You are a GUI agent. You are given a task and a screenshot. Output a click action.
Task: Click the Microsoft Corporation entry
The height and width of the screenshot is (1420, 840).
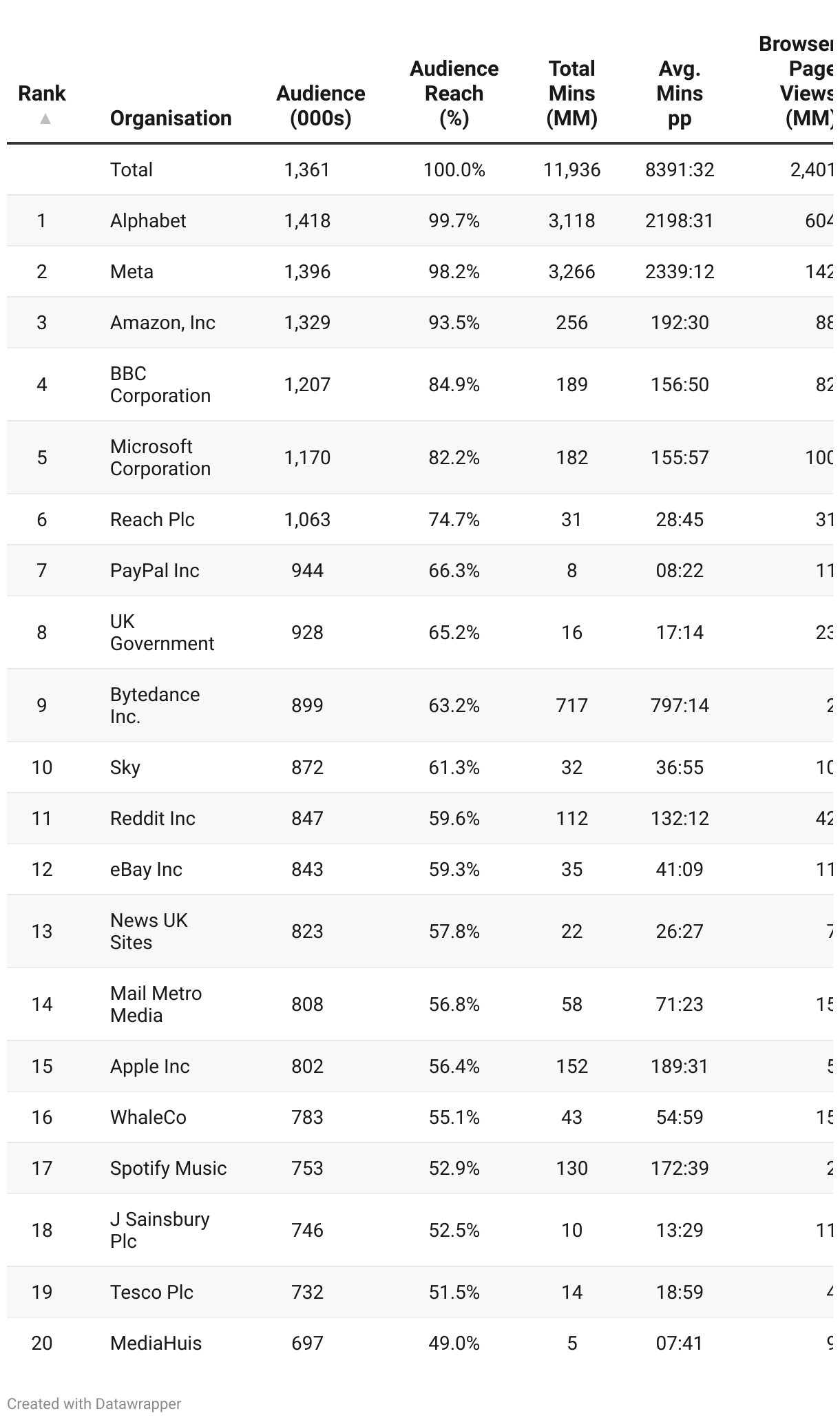pos(160,457)
